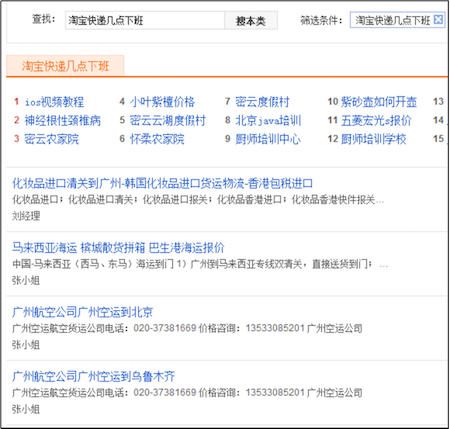Click the 查找 search input field
This screenshot has height=429, width=450.
pos(145,21)
